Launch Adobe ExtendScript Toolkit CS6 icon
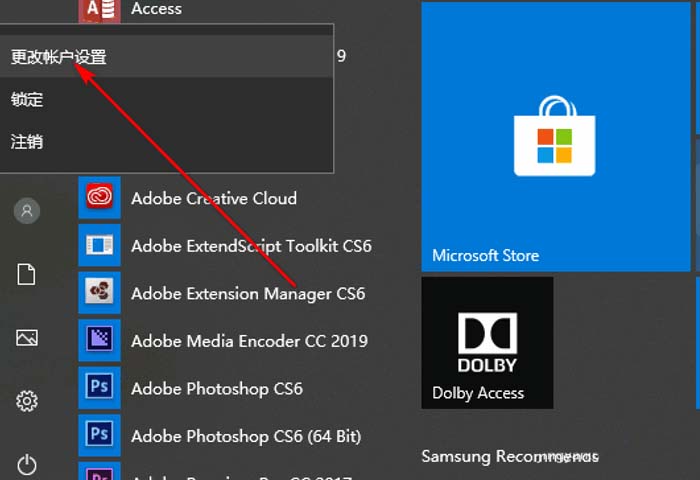Viewport: 700px width, 480px height. click(99, 245)
